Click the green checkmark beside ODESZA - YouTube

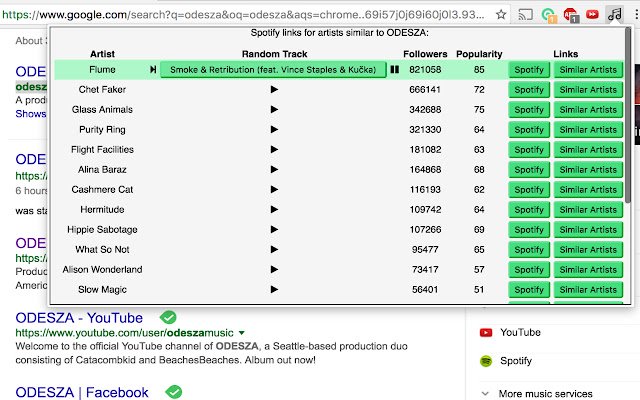pos(168,317)
